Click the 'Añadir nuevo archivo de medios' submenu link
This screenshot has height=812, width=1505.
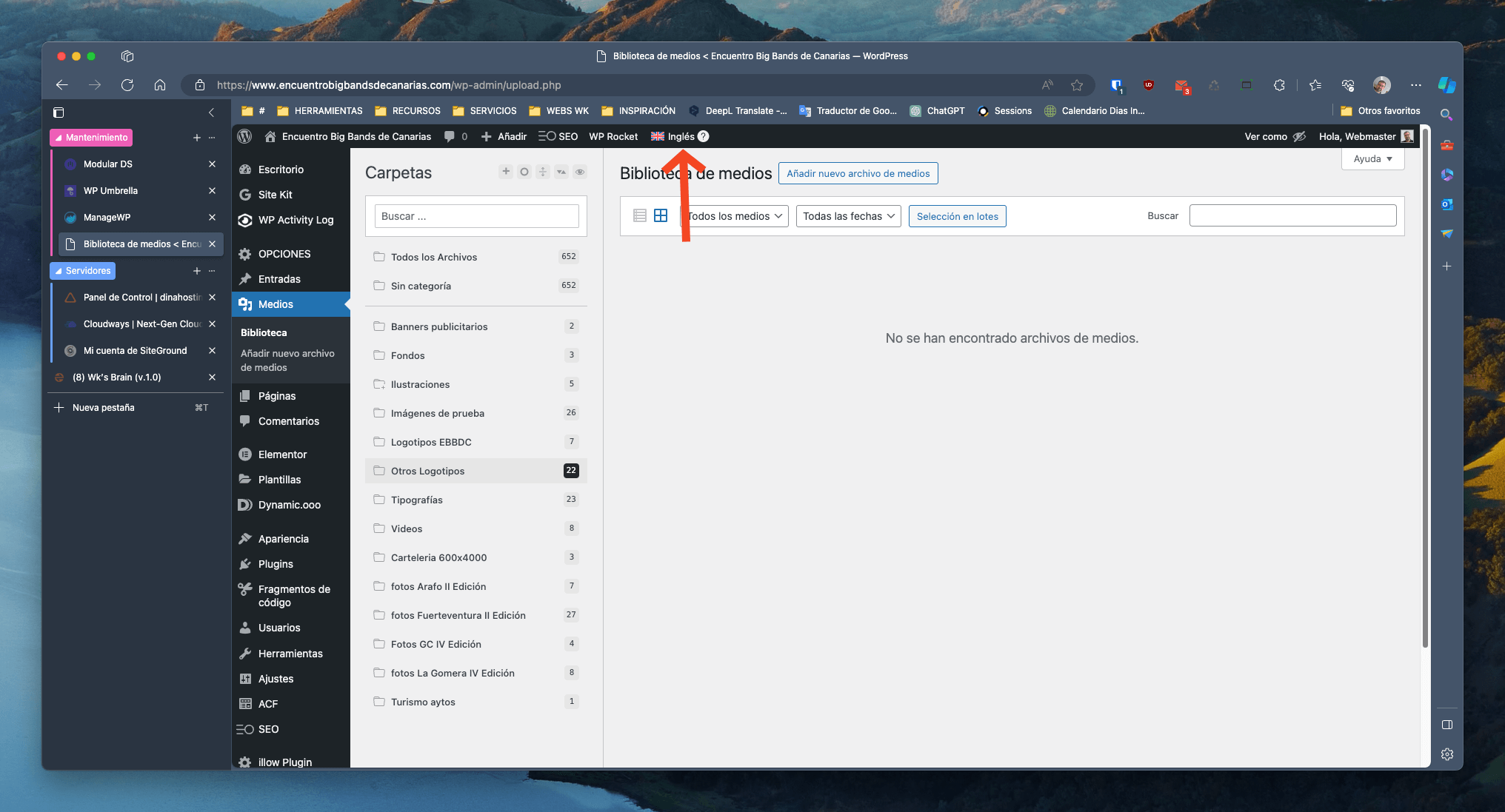287,360
